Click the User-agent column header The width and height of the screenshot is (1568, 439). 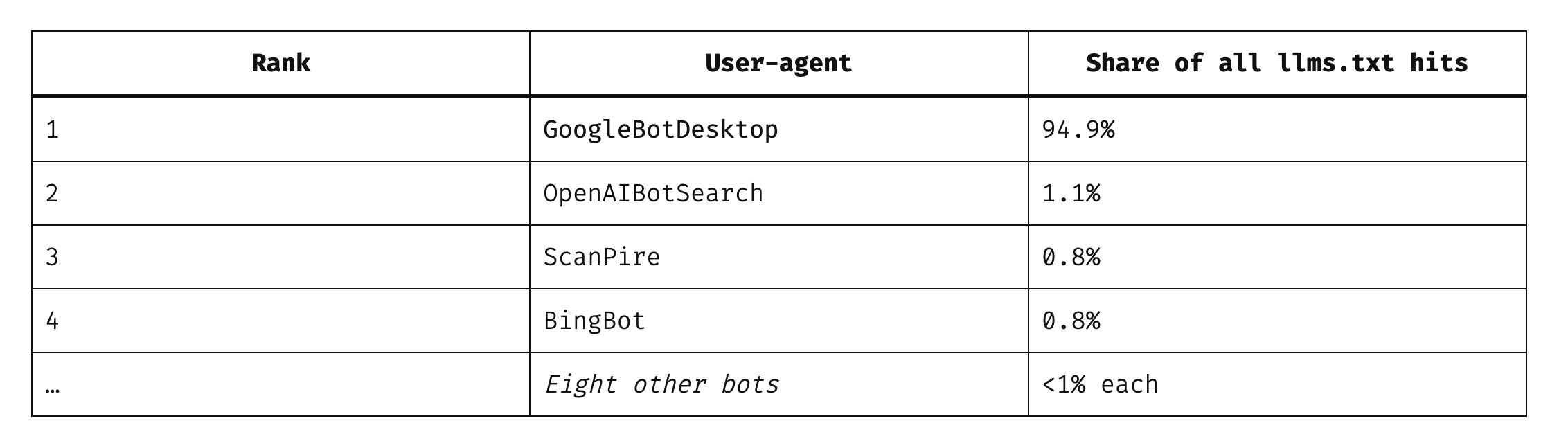[x=778, y=64]
